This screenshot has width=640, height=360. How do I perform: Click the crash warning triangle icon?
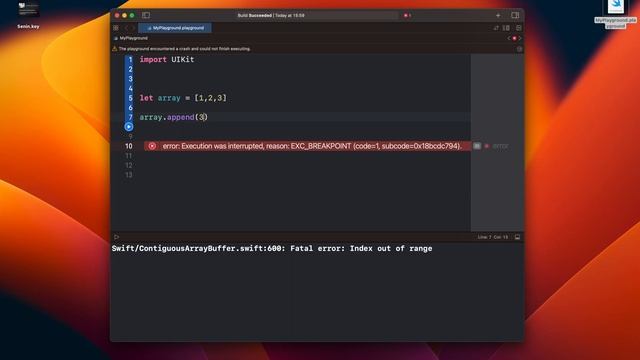tap(115, 49)
